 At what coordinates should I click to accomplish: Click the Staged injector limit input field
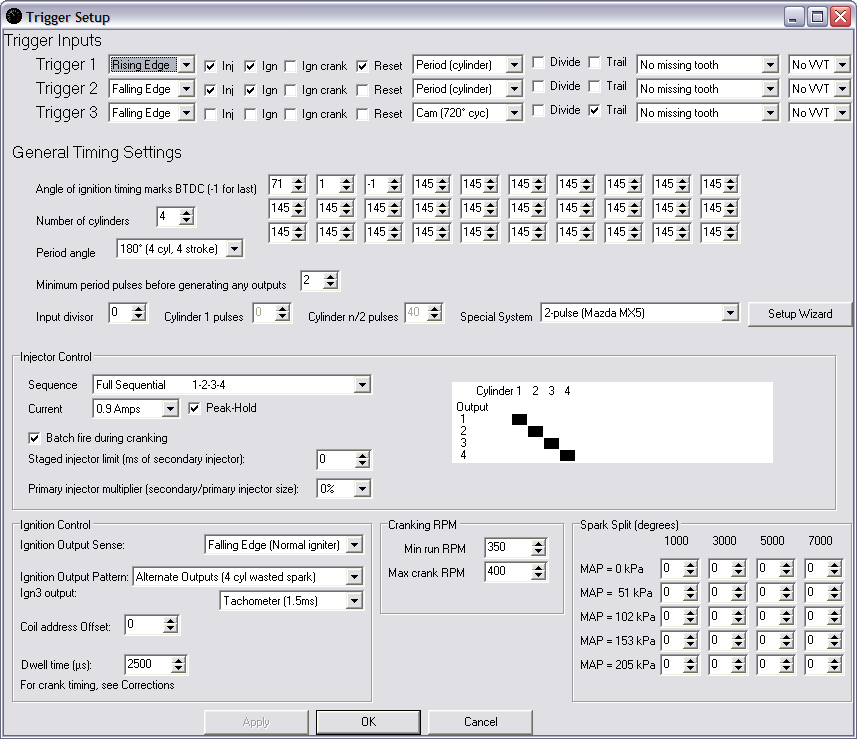pyautogui.click(x=336, y=460)
